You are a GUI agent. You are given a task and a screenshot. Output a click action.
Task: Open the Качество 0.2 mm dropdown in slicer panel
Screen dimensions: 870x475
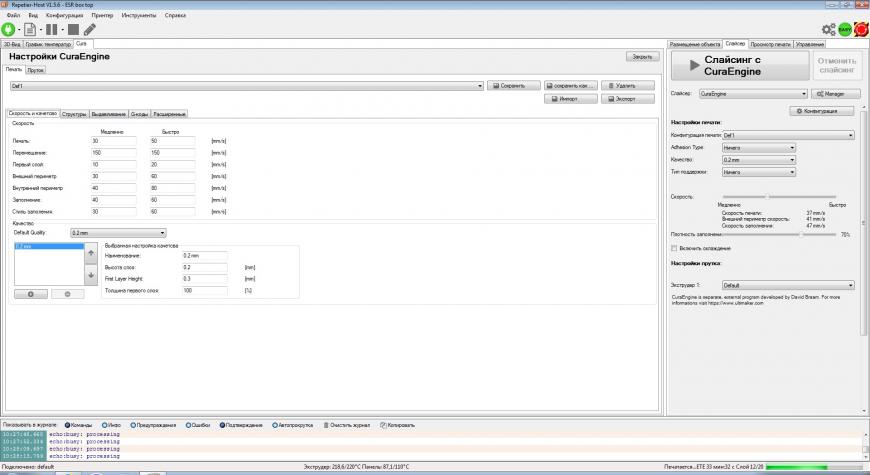pos(758,160)
